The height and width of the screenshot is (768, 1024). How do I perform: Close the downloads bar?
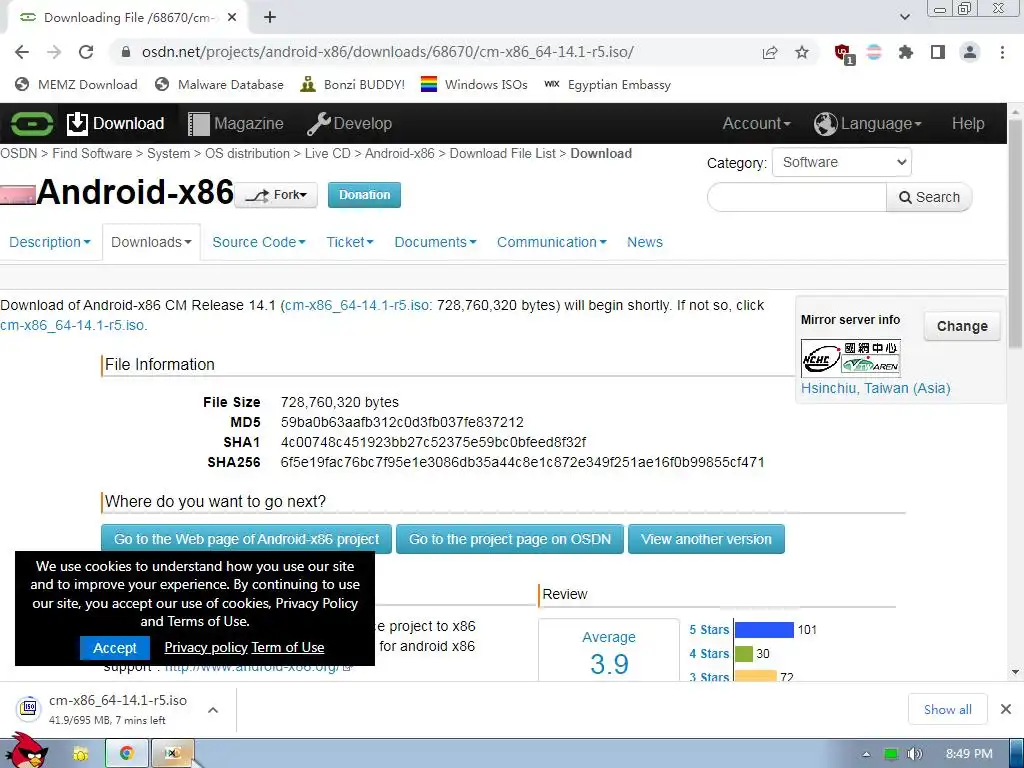[1006, 709]
